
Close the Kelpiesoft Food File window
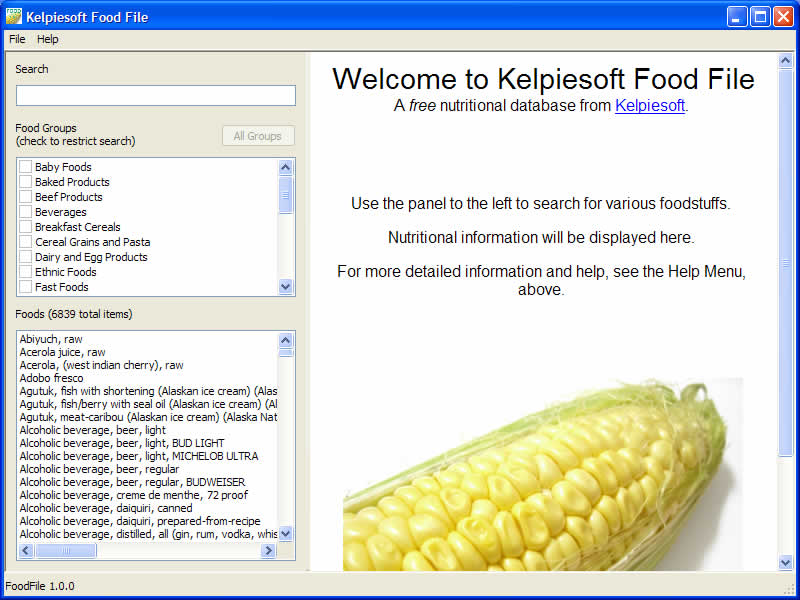783,17
